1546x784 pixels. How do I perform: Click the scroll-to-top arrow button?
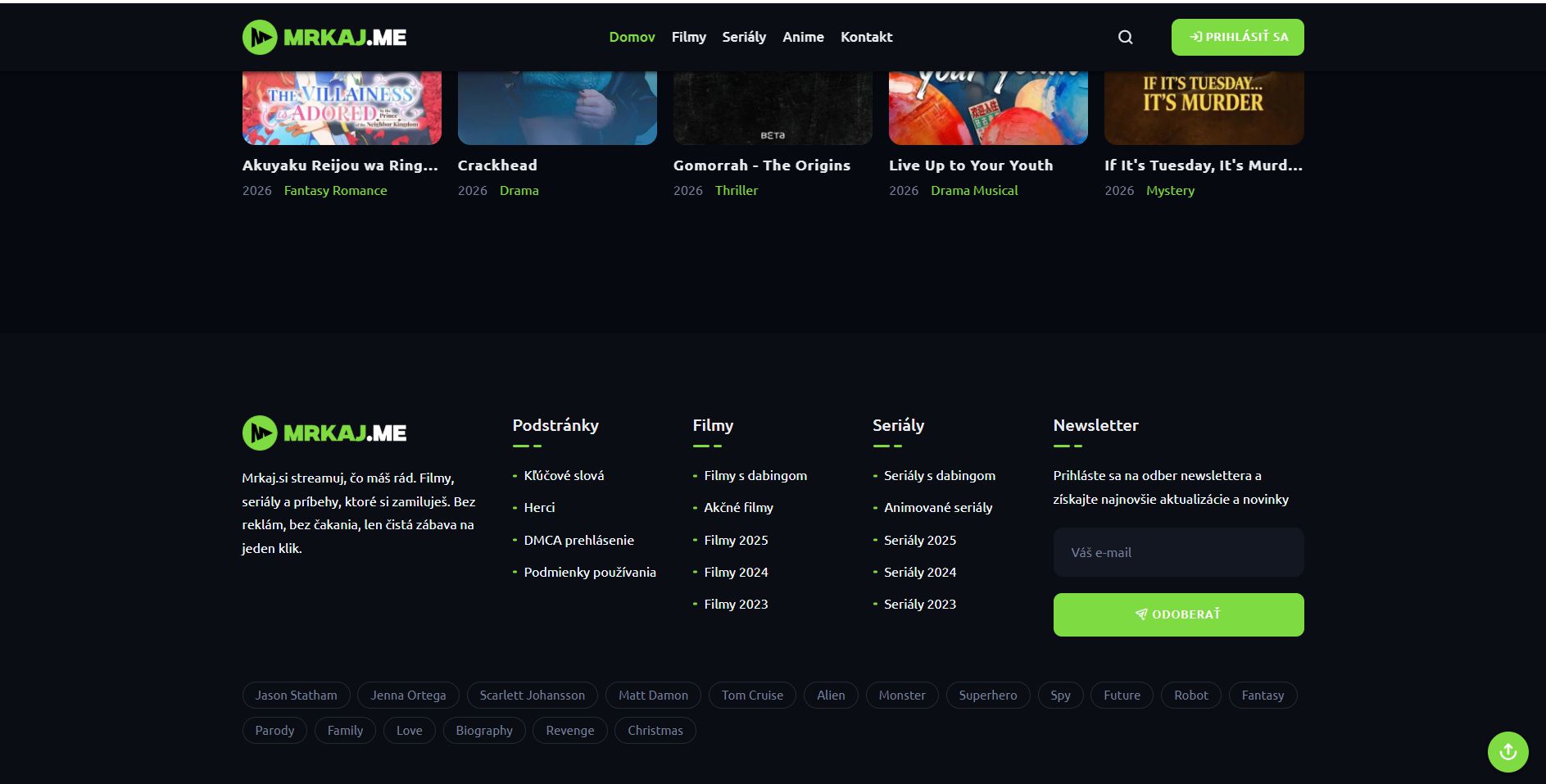pyautogui.click(x=1507, y=751)
